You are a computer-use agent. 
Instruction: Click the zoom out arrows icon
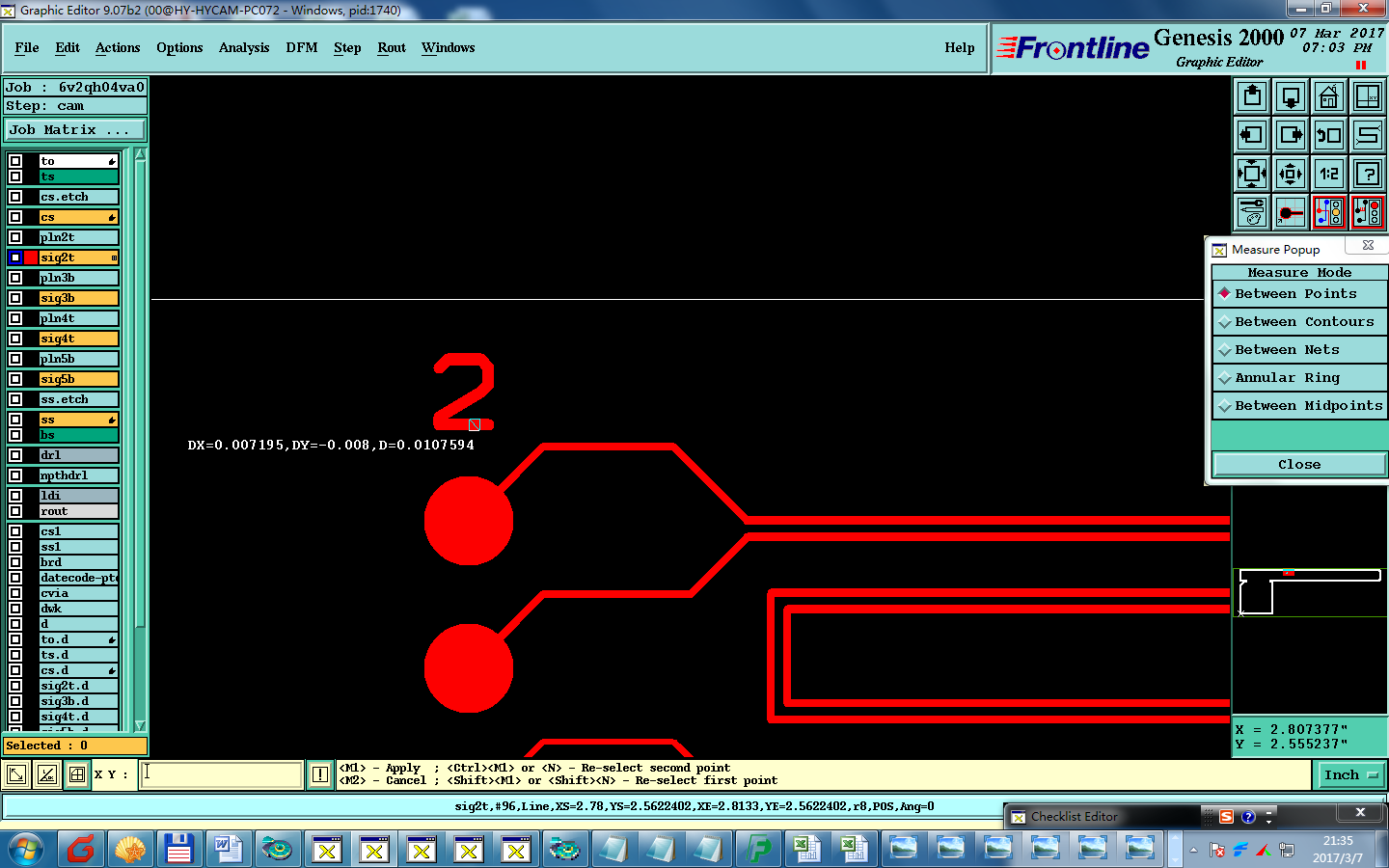coord(1291,174)
